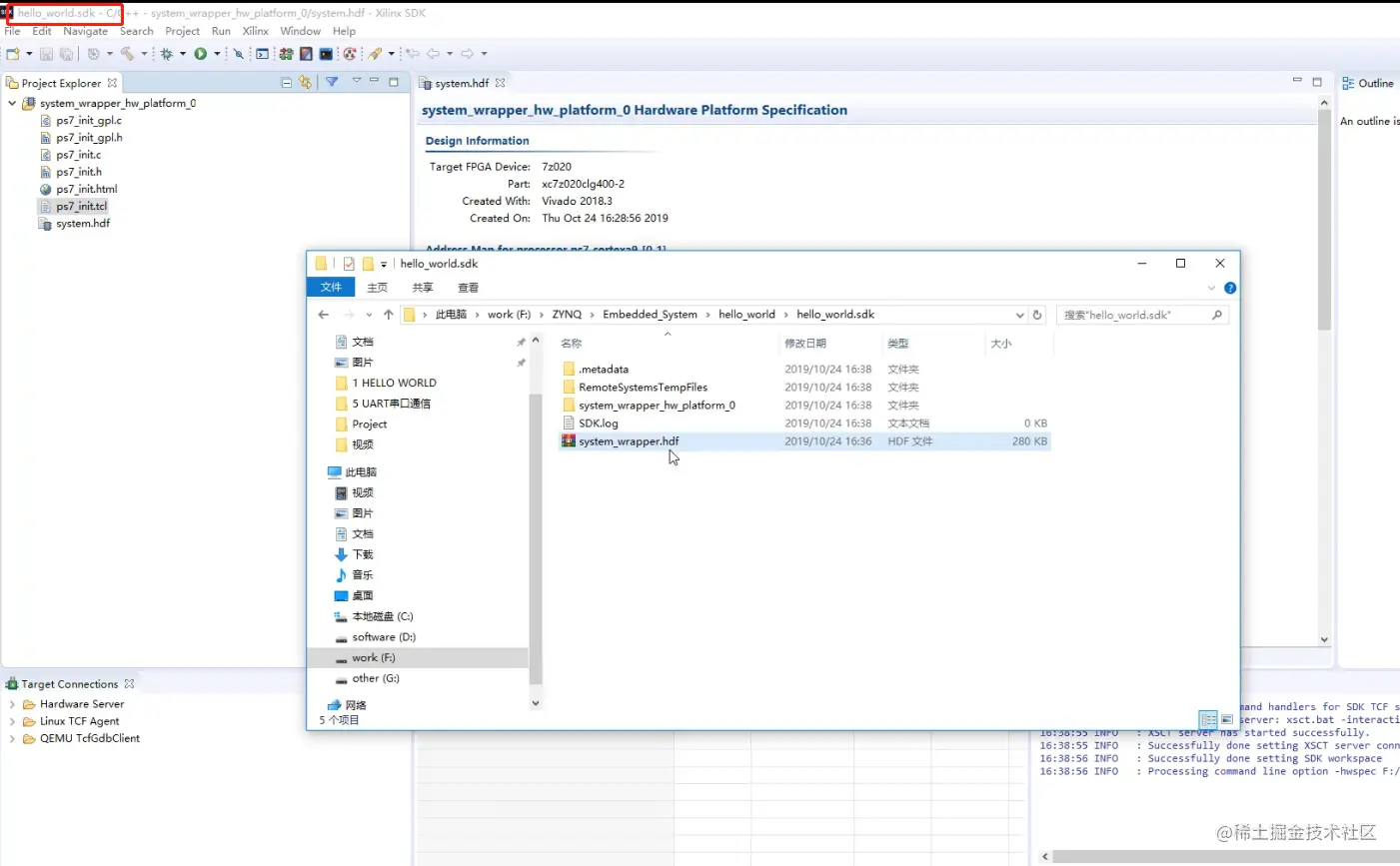Click the hello_world.sdk search field
This screenshot has height=866, width=1400.
(1141, 315)
